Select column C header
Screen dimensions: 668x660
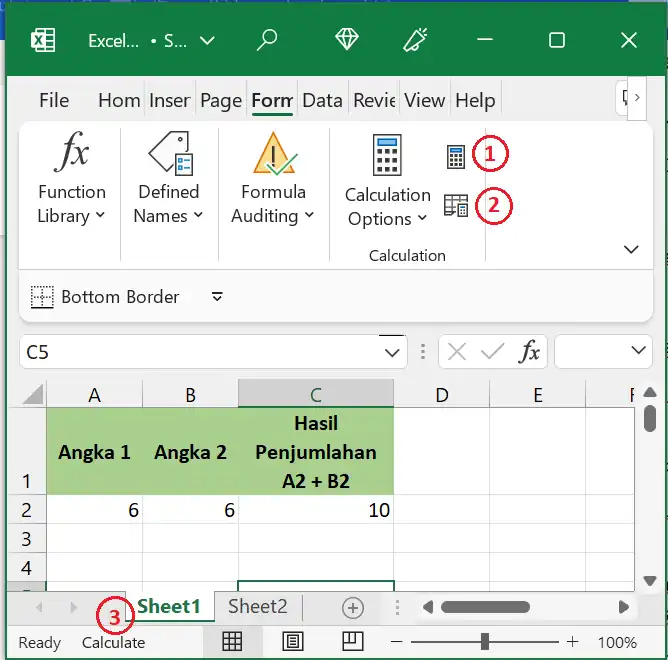pyautogui.click(x=316, y=394)
